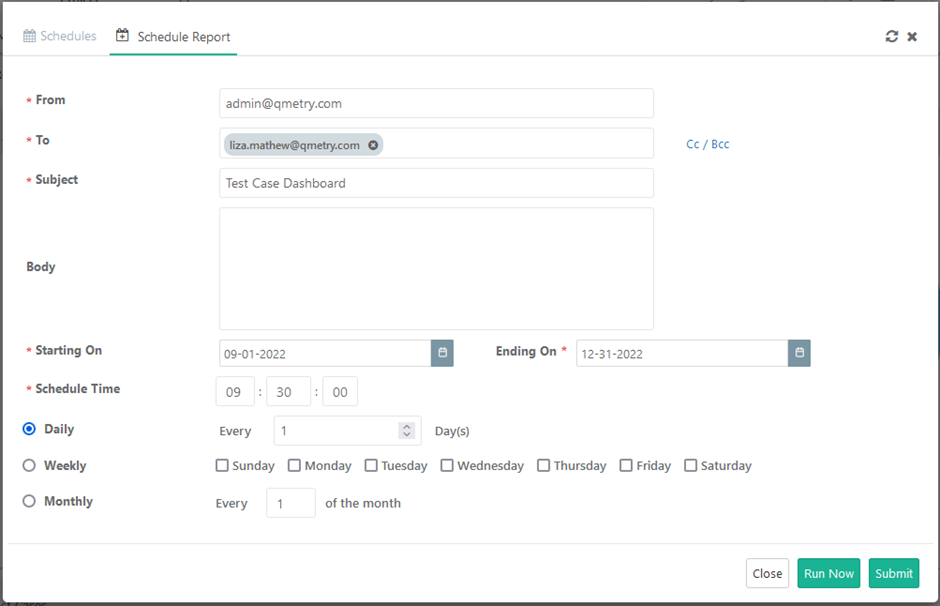
Task: Select the Monthly radio option
Action: coord(29,501)
